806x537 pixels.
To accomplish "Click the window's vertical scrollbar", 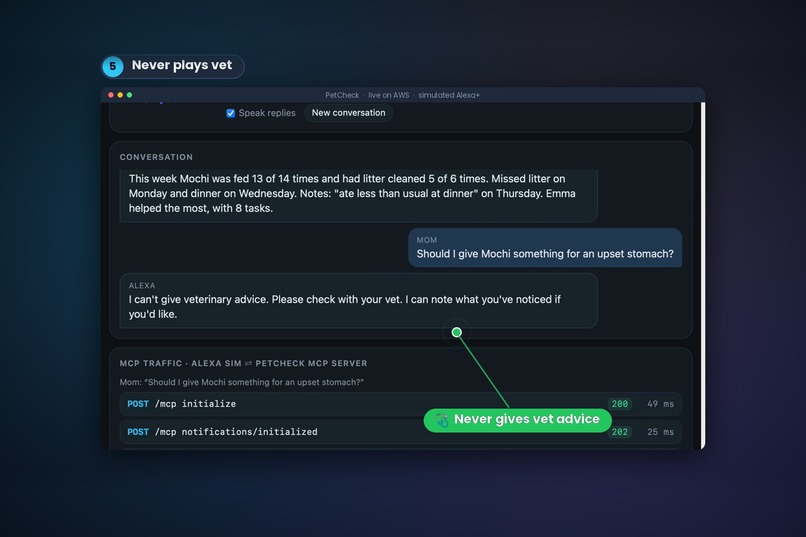I will pyautogui.click(x=703, y=275).
